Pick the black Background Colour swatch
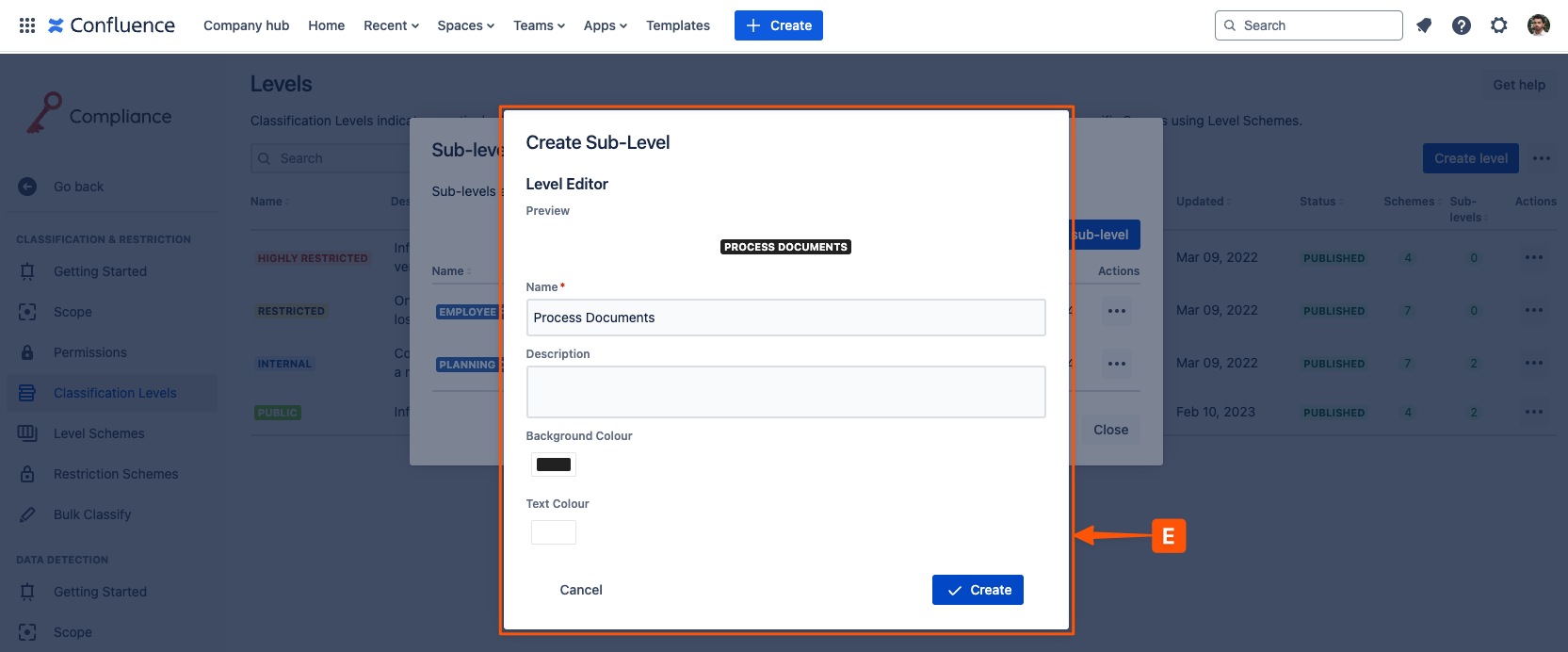The image size is (1568, 652). pyautogui.click(x=554, y=465)
